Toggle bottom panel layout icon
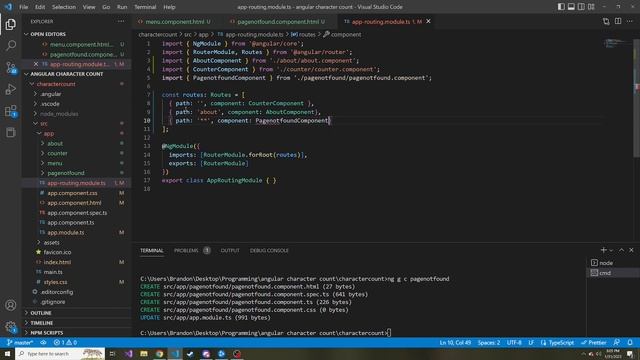Image resolution: width=640 pixels, height=360 pixels. click(x=571, y=7)
